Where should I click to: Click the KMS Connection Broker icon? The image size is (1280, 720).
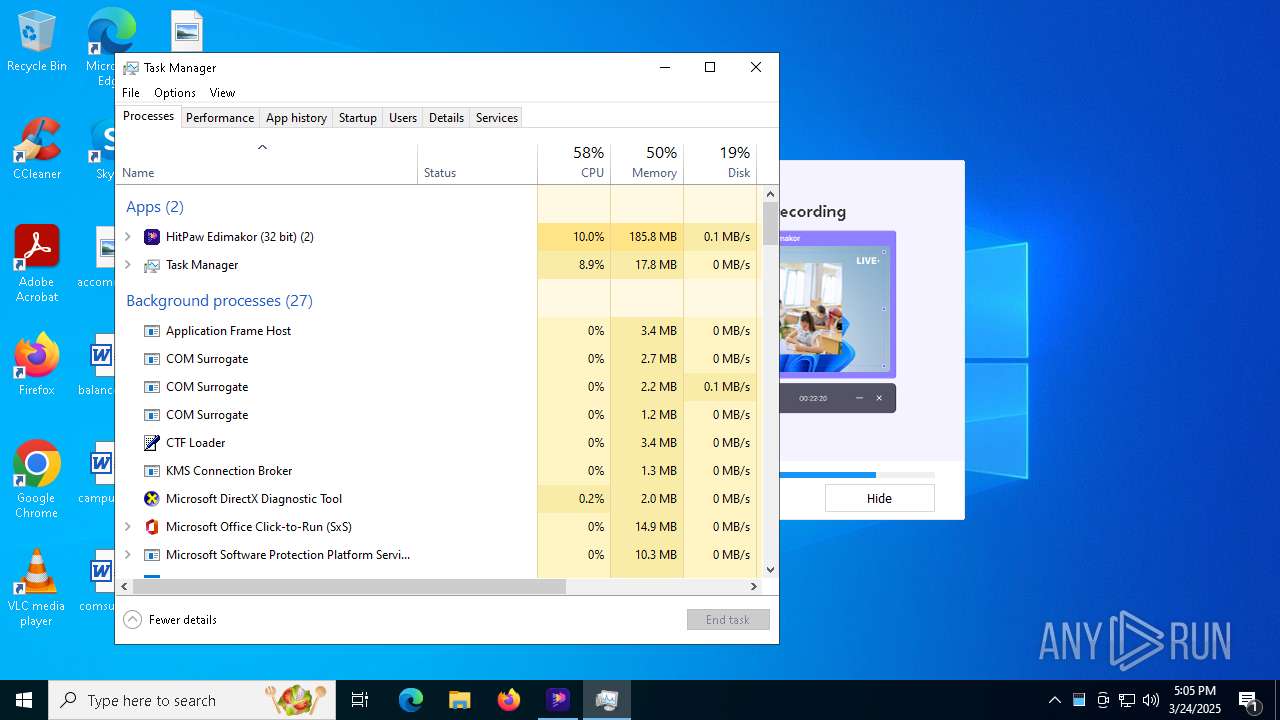click(152, 471)
